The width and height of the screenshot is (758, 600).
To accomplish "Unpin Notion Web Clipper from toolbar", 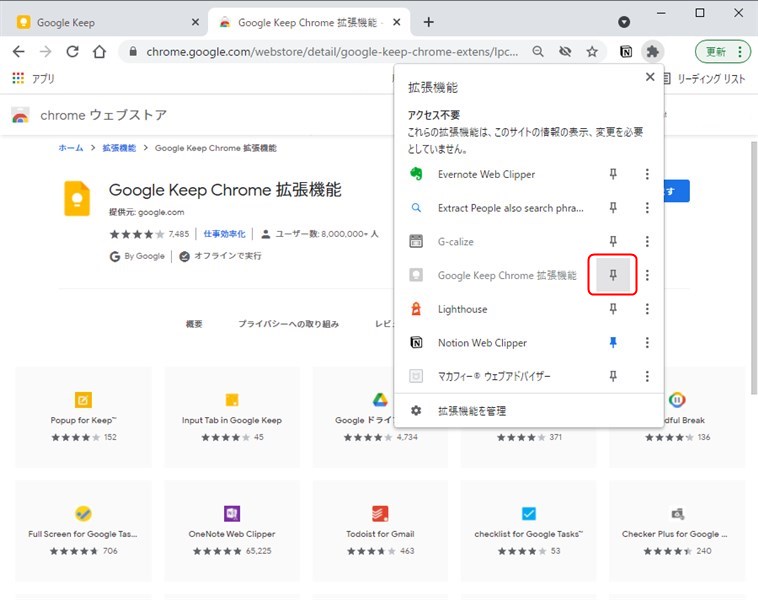I will pos(614,343).
